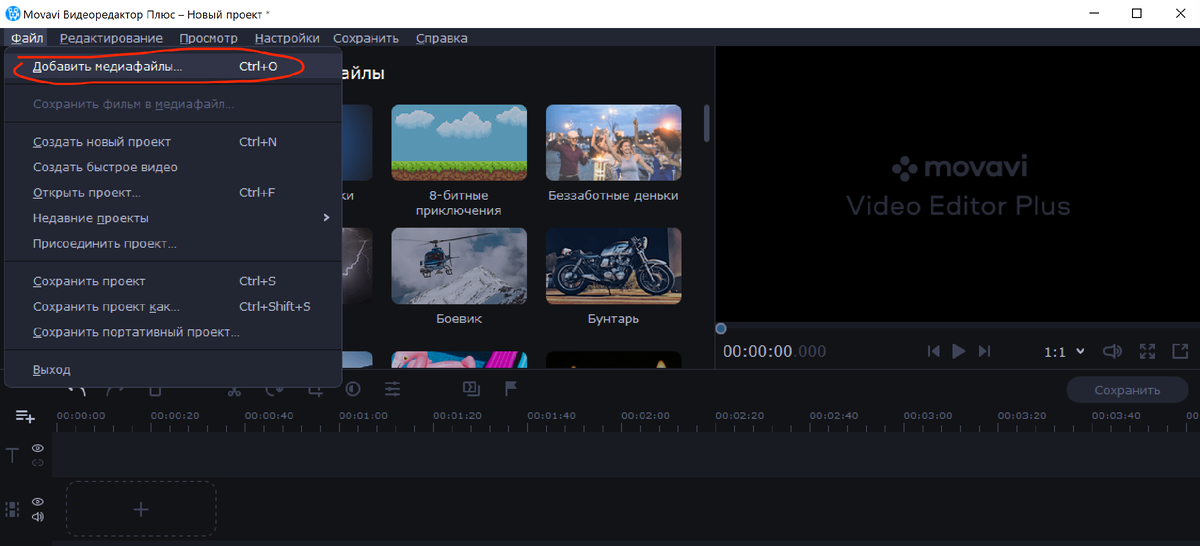This screenshot has height=546, width=1200.
Task: Select the video track filmstrip icon
Action: click(13, 509)
